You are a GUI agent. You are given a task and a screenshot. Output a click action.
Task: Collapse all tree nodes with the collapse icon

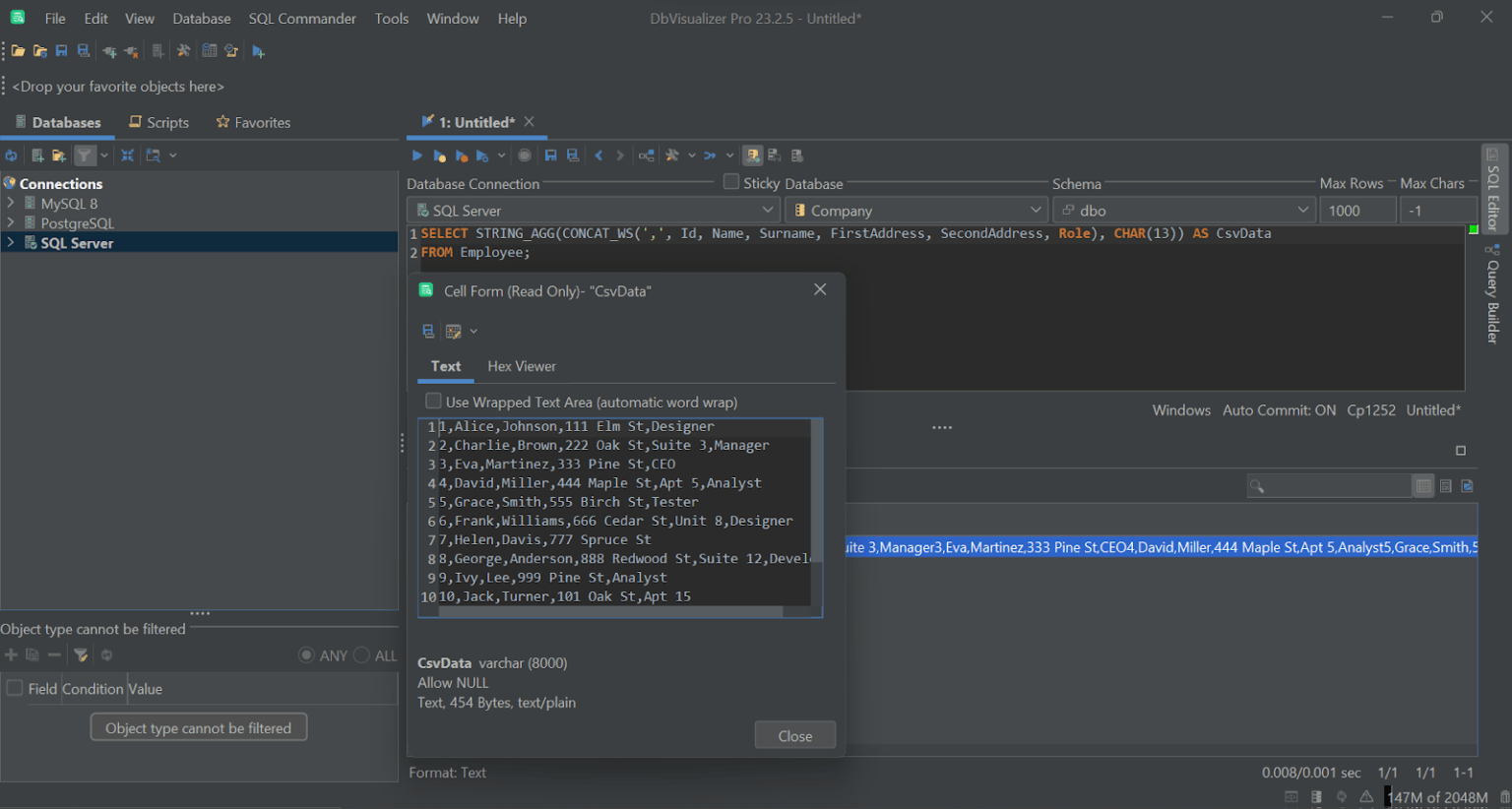tap(128, 155)
